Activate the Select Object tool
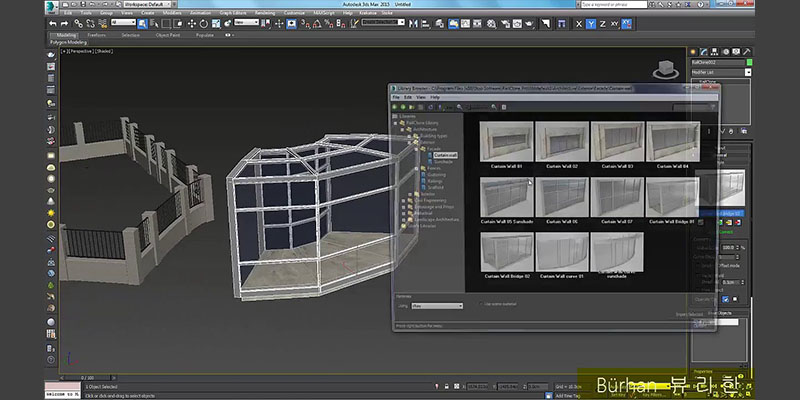The image size is (800, 400). 142,23
